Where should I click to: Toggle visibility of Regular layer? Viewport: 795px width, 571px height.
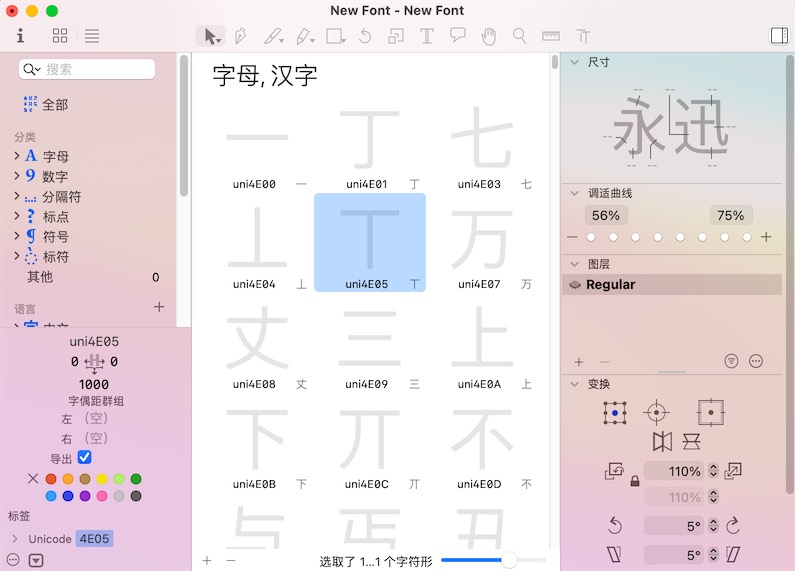[x=575, y=285]
